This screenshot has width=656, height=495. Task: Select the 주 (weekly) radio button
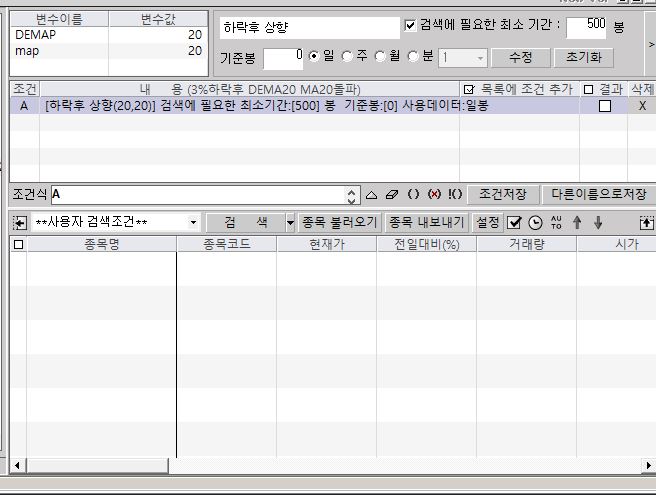tap(347, 57)
